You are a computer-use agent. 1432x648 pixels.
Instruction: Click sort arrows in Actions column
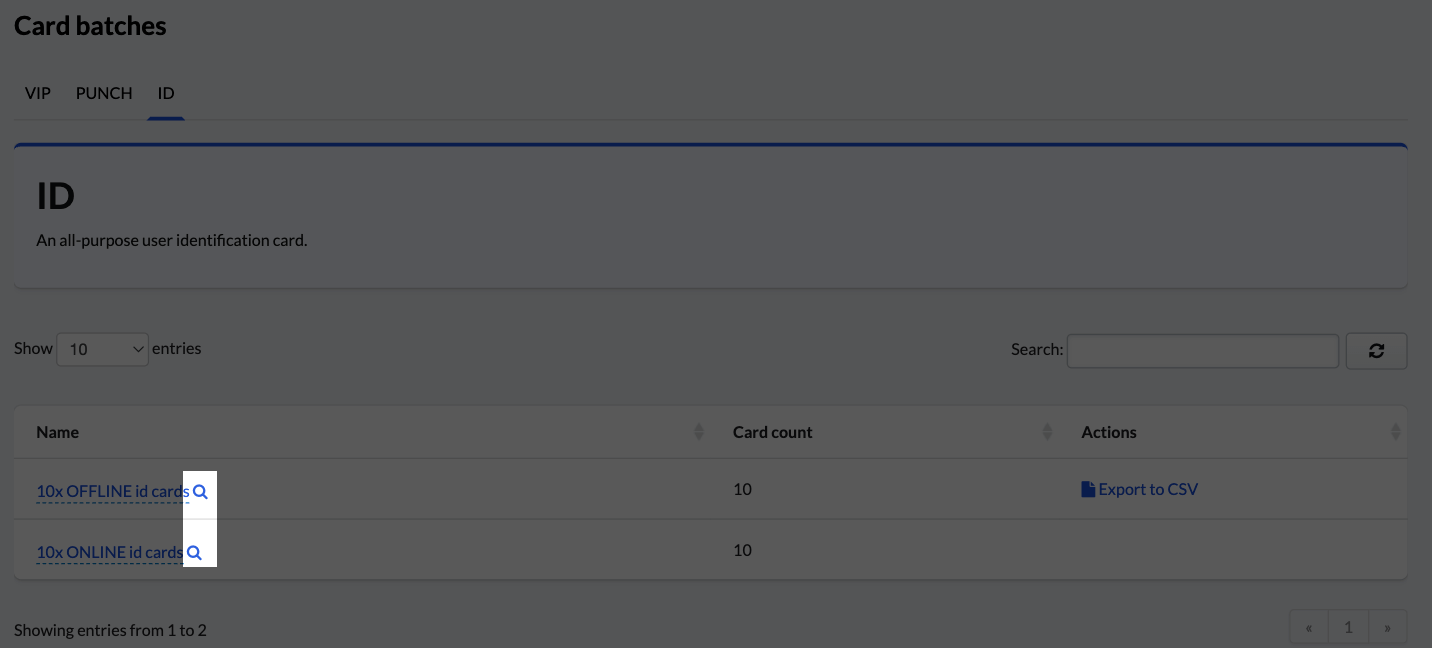point(1395,432)
